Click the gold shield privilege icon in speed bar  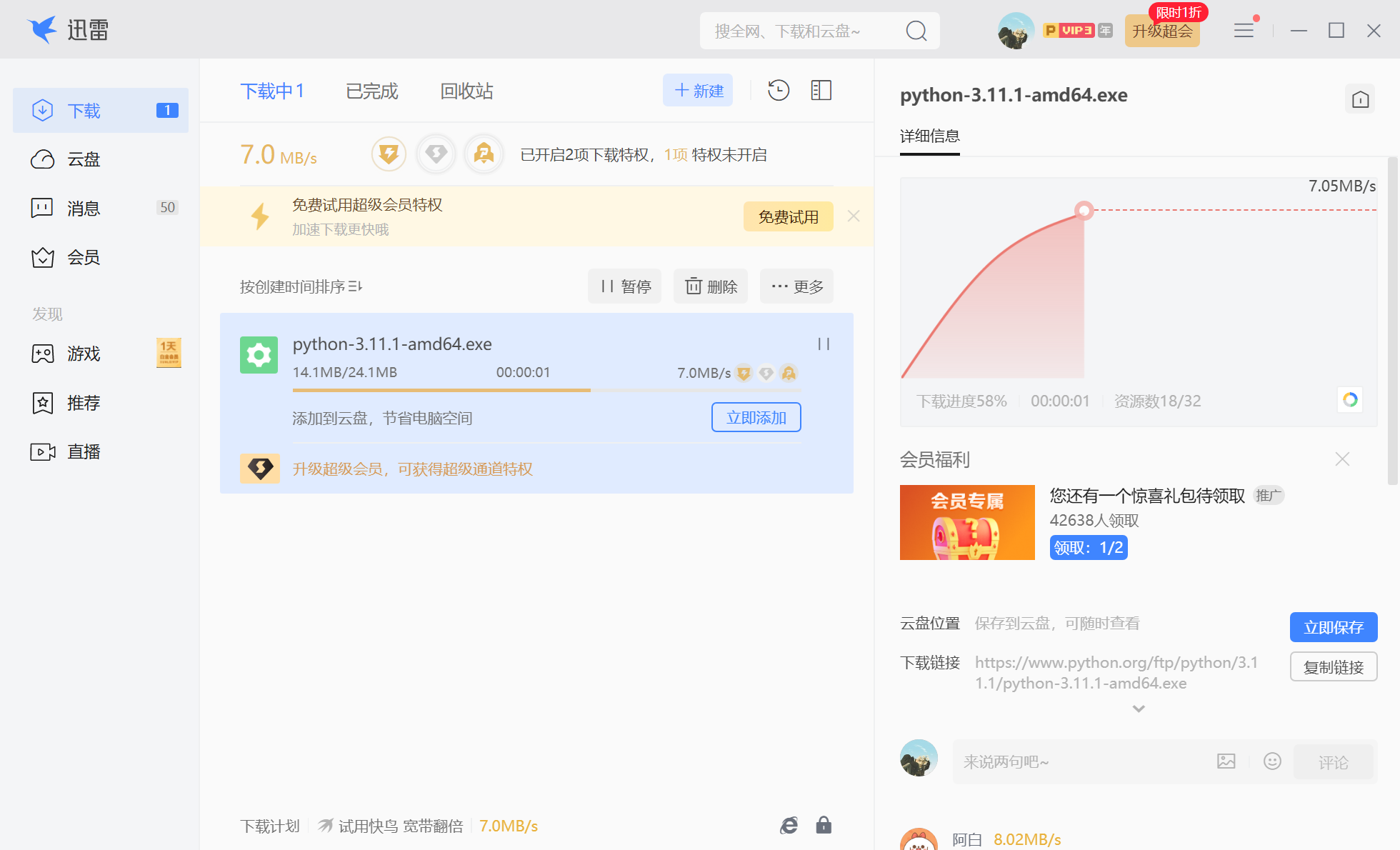pos(389,154)
